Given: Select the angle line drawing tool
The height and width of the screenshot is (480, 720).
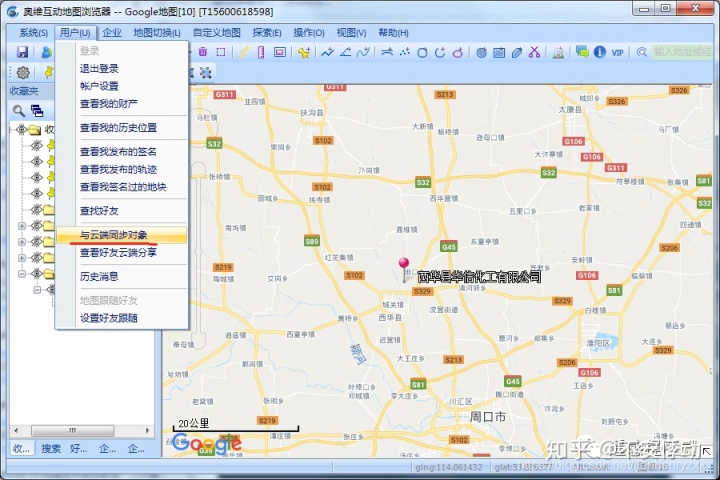Looking at the screenshot, I should [x=345, y=52].
